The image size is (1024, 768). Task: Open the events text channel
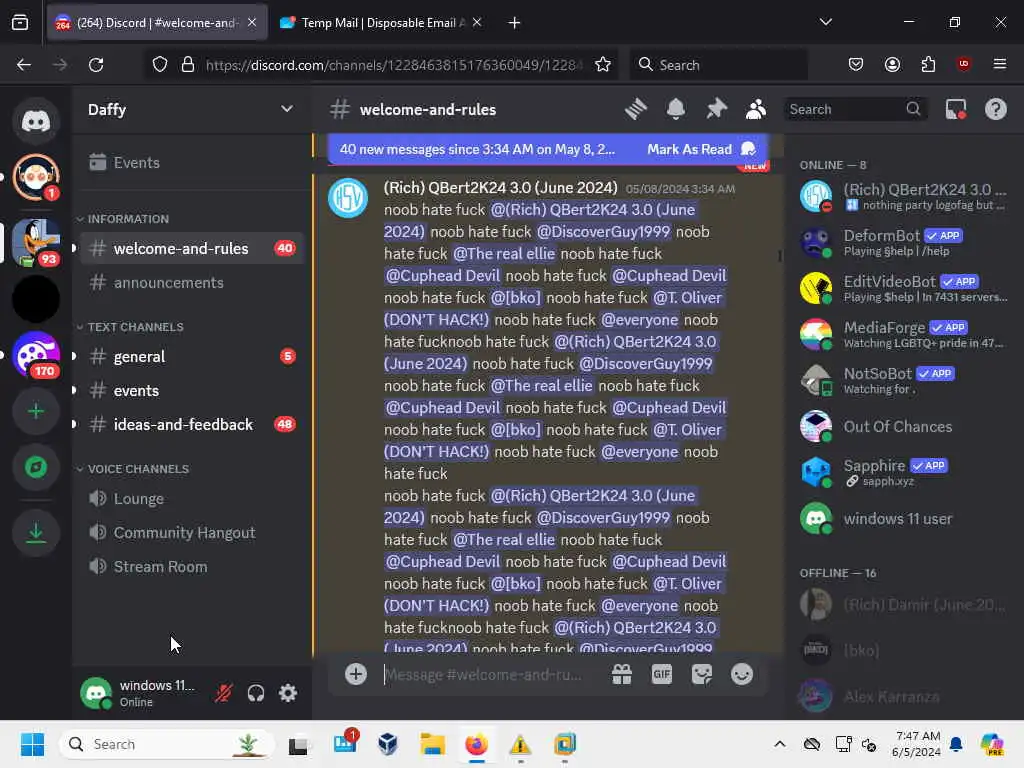point(192,391)
